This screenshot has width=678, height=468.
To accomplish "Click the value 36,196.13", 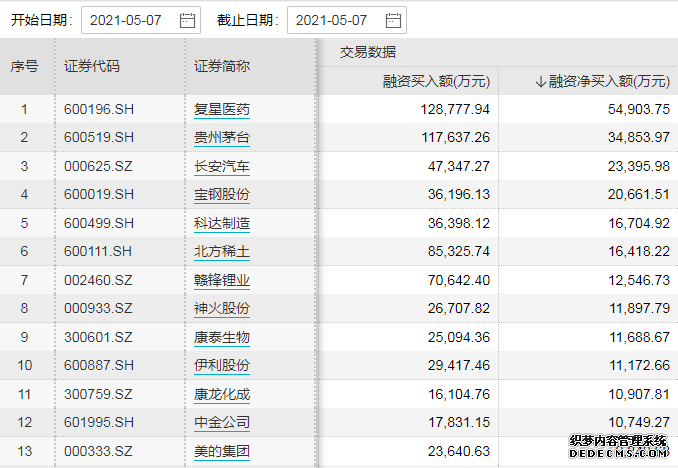I will point(459,194).
